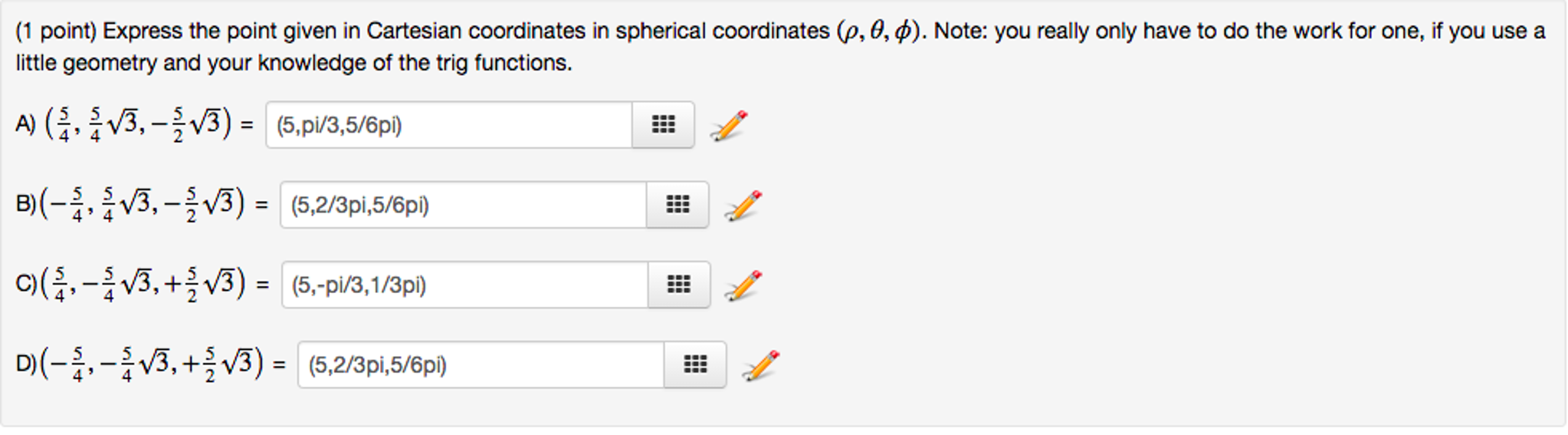Click the Cartesian point expression for part D

152,364
